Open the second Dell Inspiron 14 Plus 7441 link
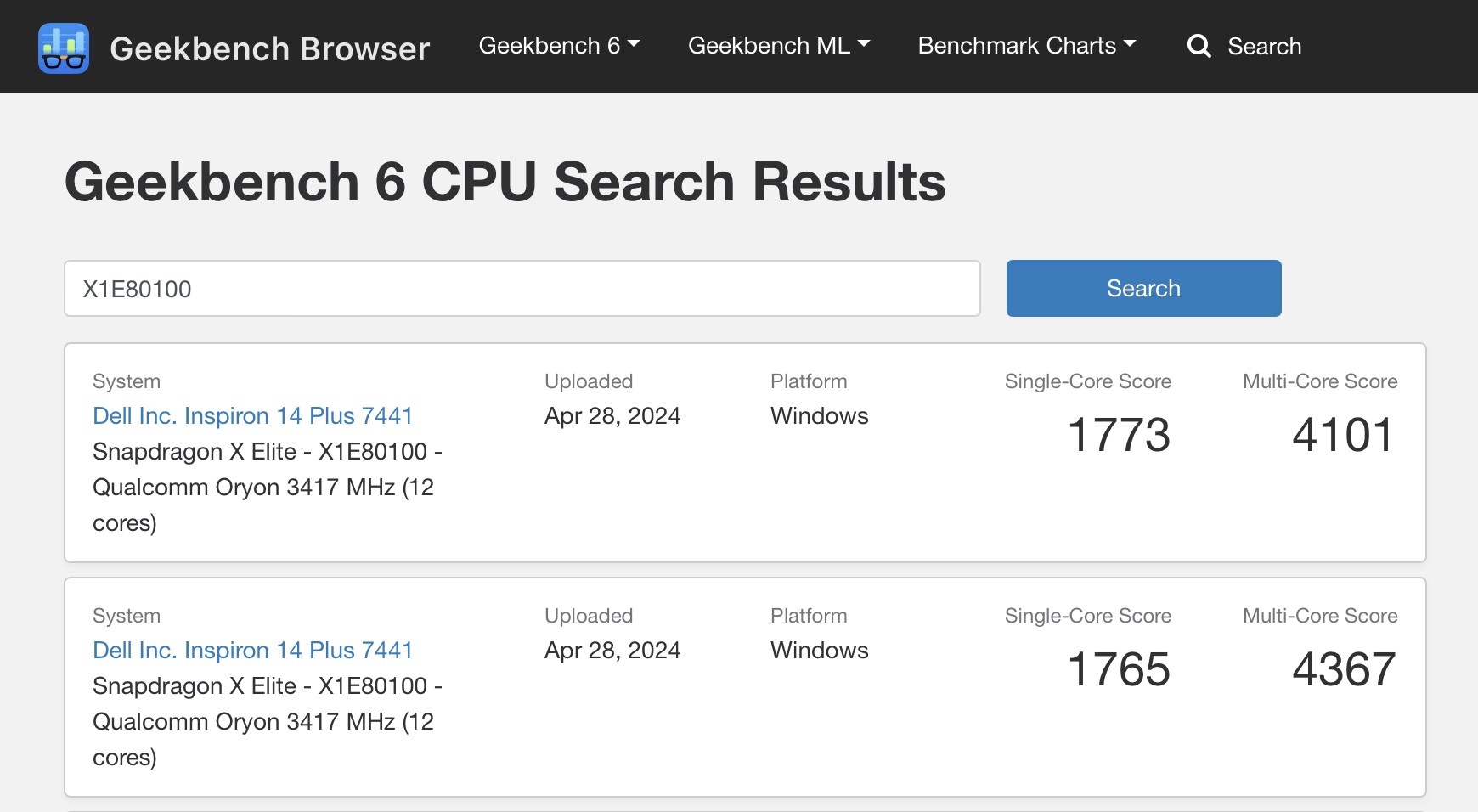The height and width of the screenshot is (812, 1478). [x=252, y=651]
